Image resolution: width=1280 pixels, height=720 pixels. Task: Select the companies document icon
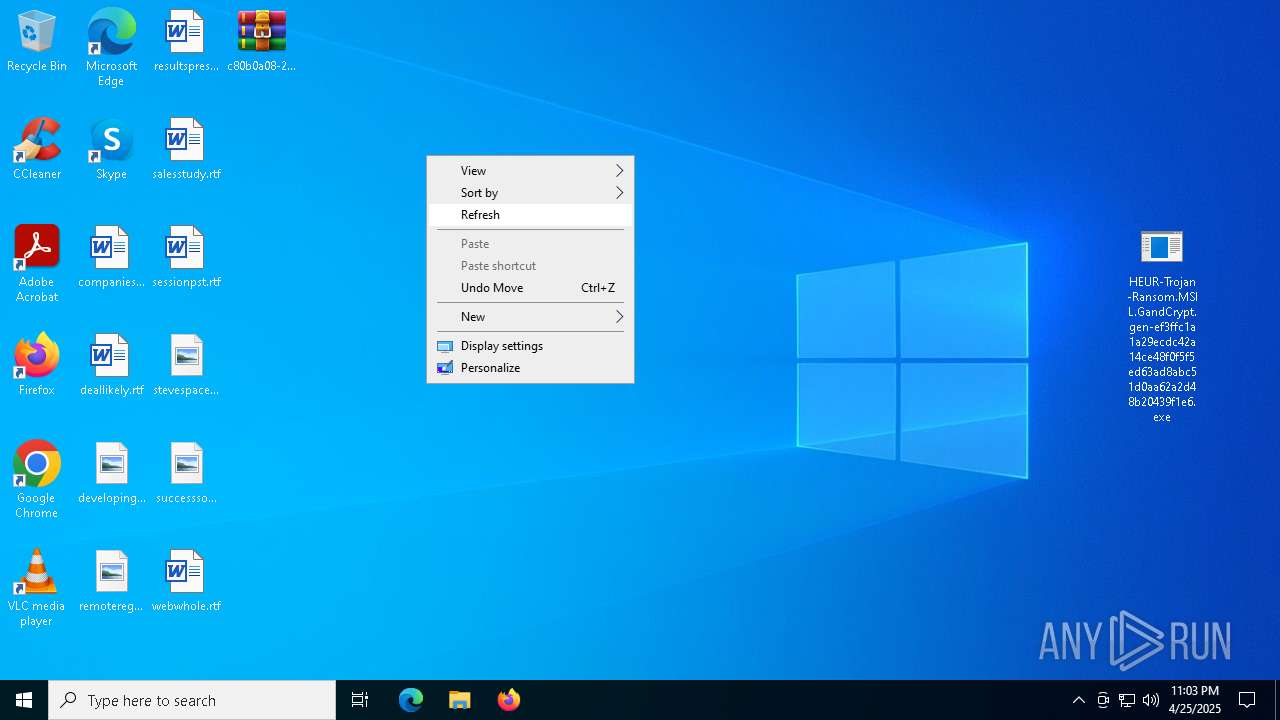[x=111, y=258]
